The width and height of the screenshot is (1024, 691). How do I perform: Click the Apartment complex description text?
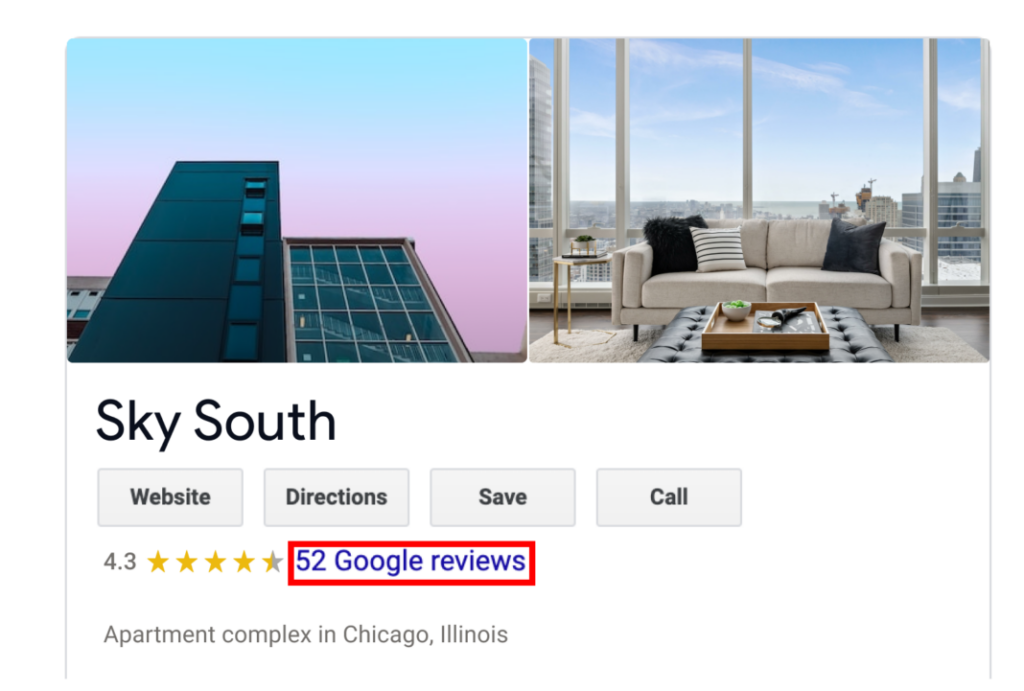pyautogui.click(x=208, y=635)
